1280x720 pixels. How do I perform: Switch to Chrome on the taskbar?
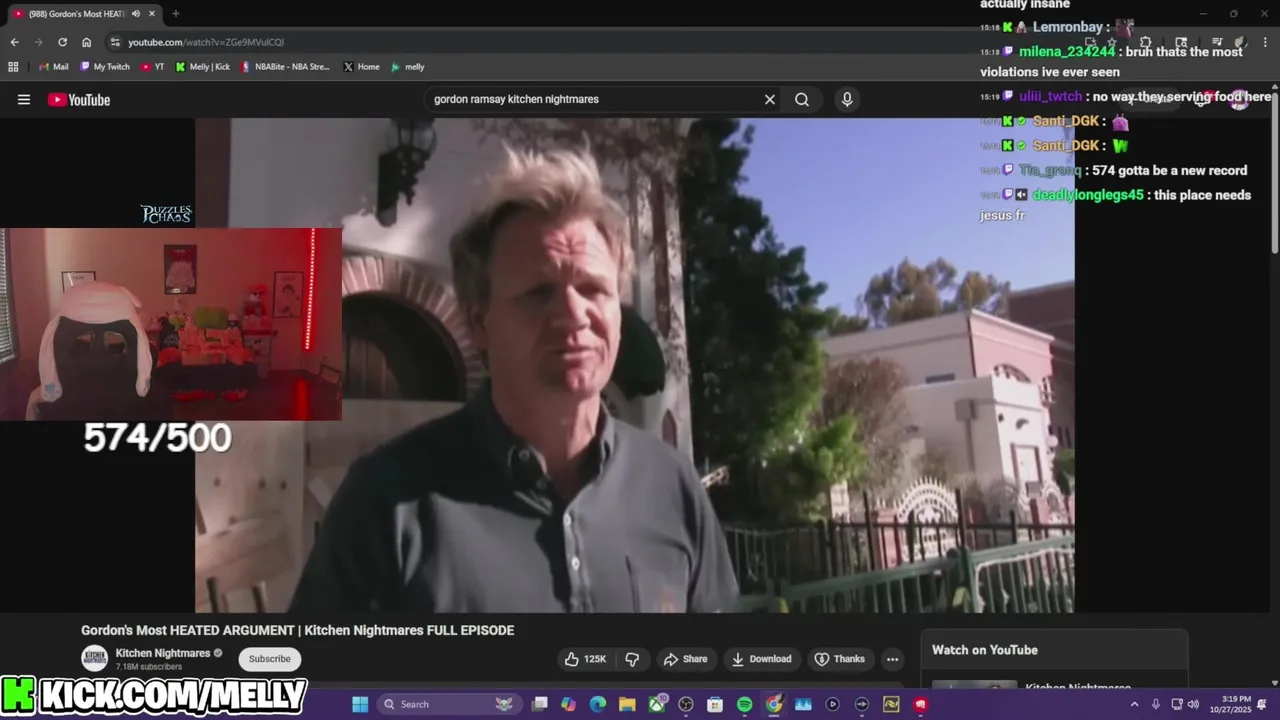(x=774, y=704)
